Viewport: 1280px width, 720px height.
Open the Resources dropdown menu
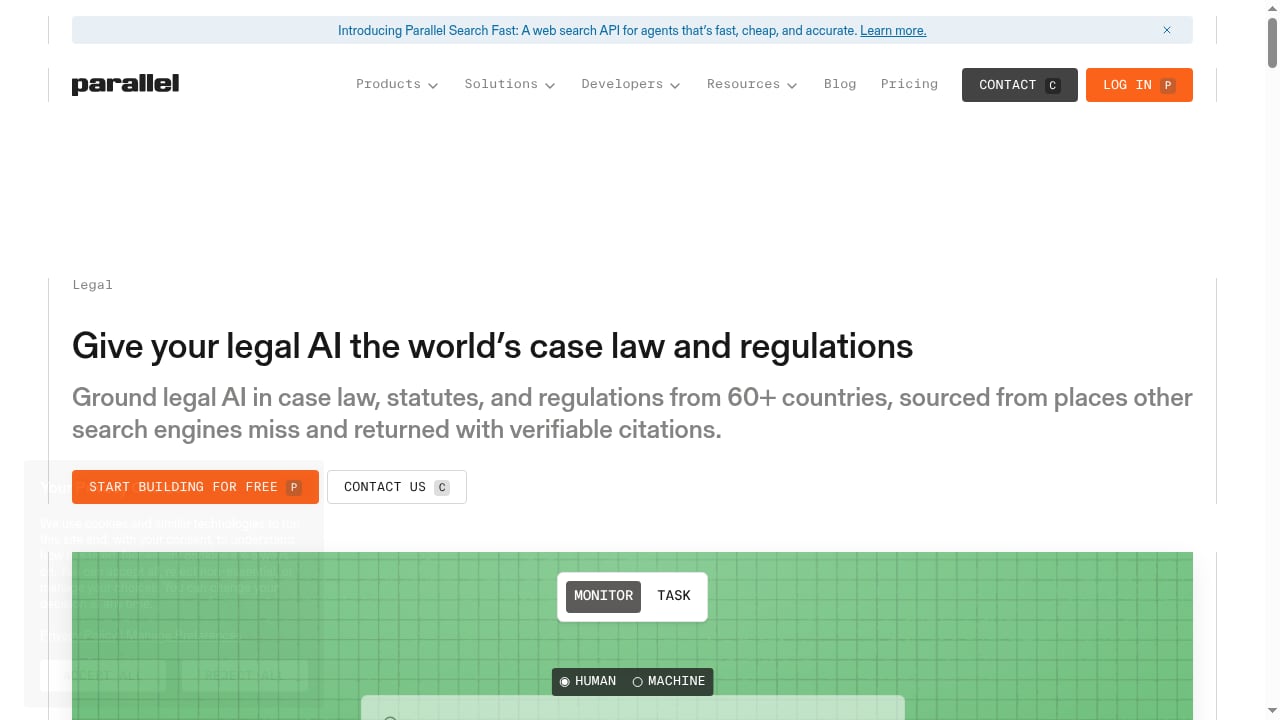pos(752,85)
